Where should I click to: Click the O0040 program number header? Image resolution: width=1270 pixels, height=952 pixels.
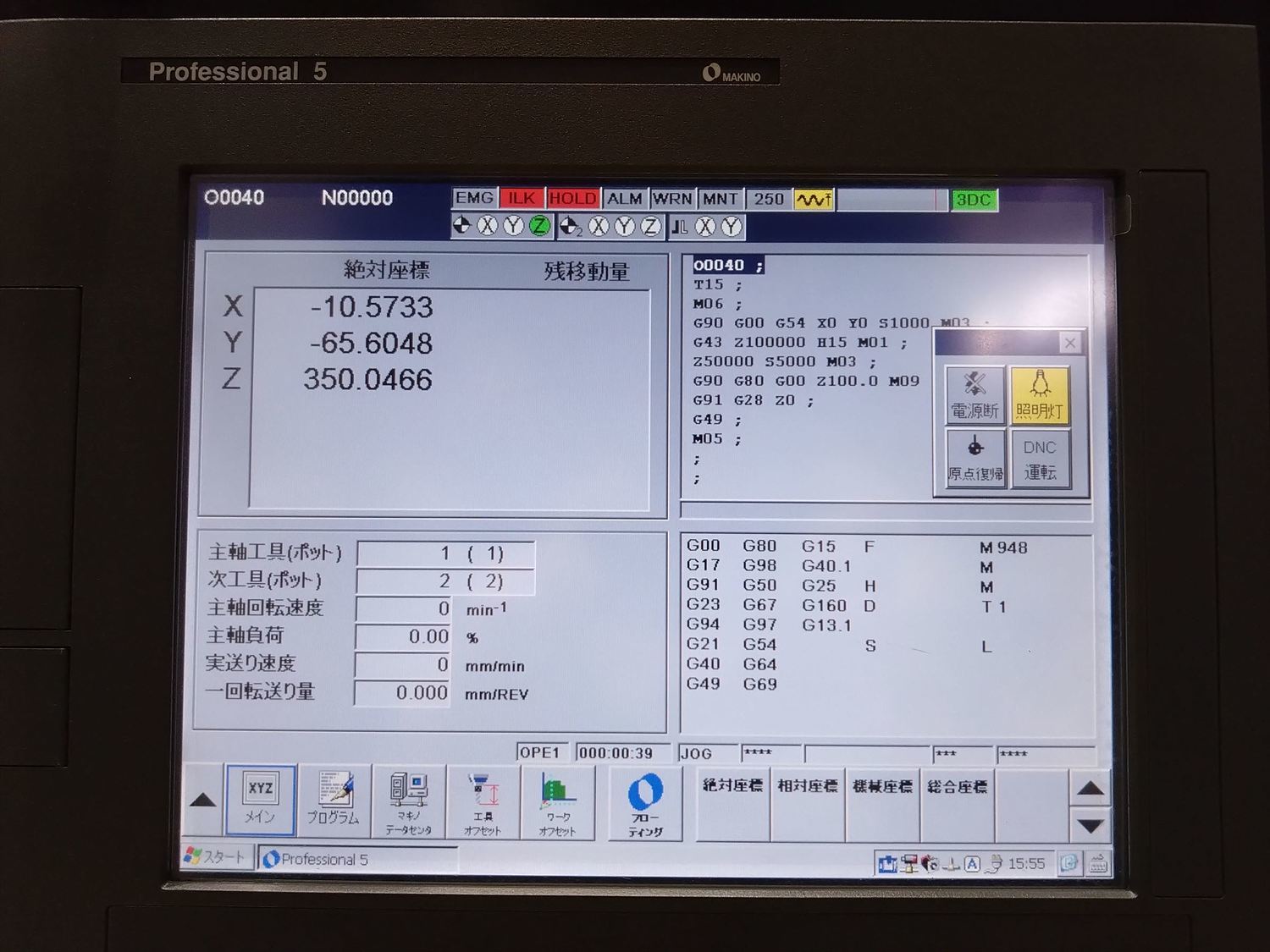click(235, 197)
